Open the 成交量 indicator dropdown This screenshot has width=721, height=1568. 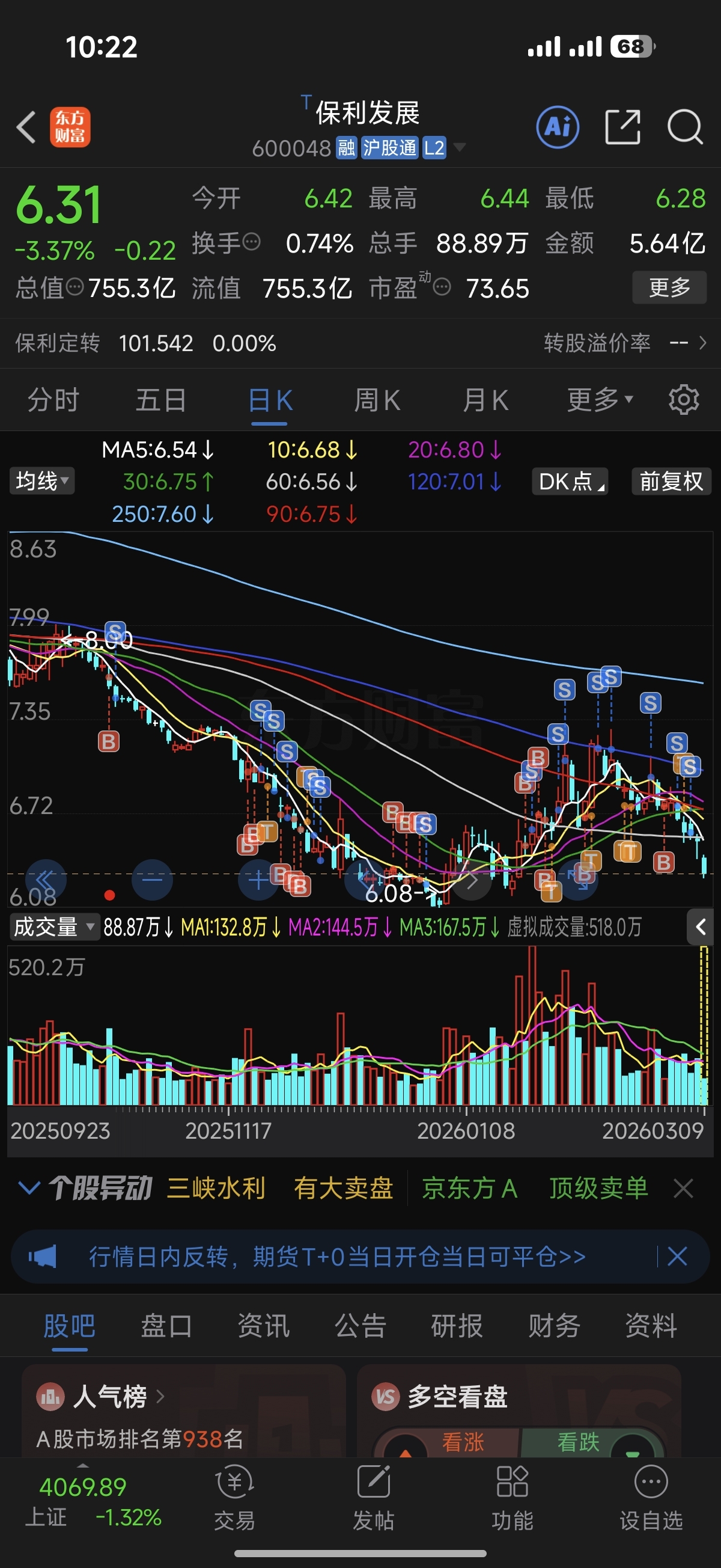pyautogui.click(x=55, y=927)
